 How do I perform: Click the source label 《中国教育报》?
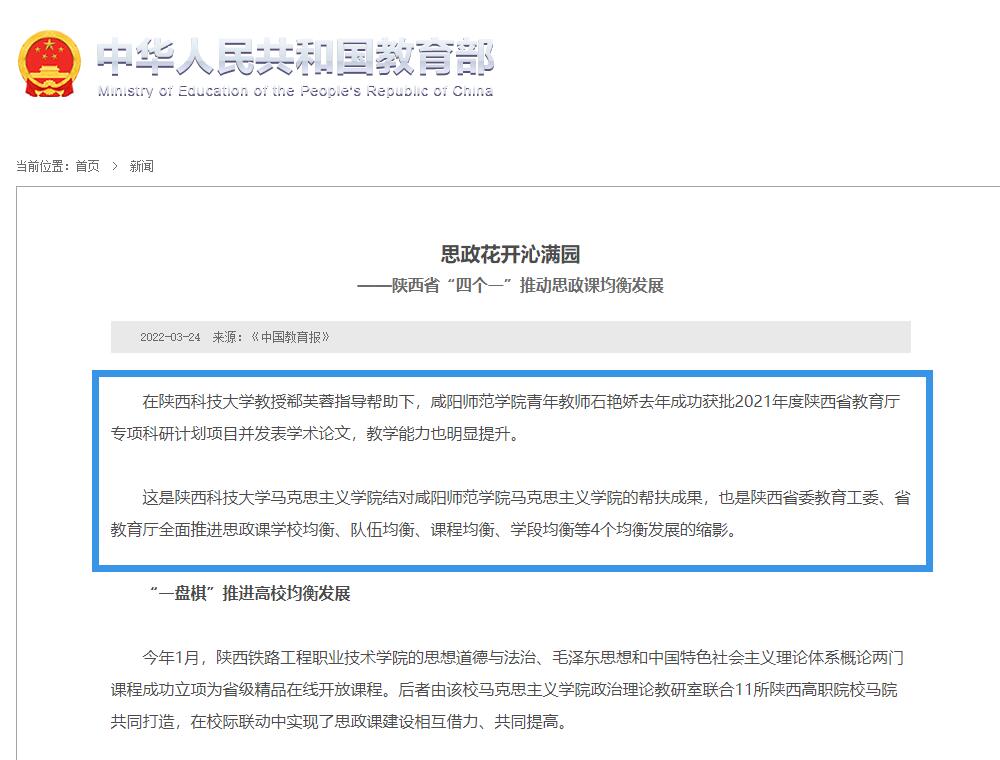[x=290, y=337]
